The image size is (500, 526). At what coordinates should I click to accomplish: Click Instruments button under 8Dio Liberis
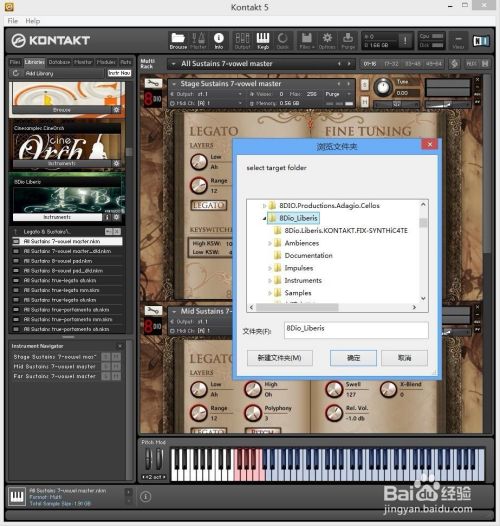[57, 217]
